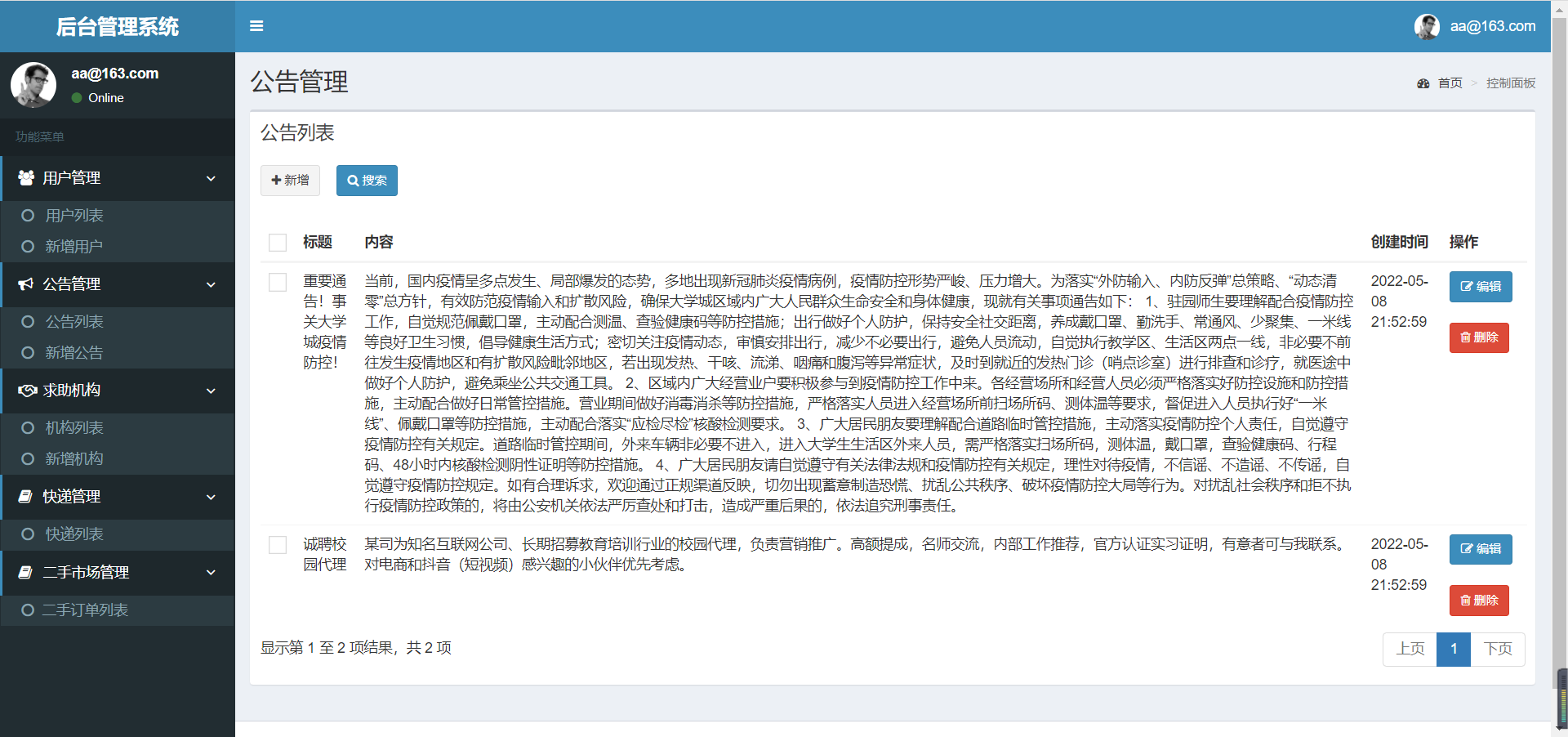Viewport: 1568px width, 737px height.
Task: Click the circle icon beside 新增公告
Action: click(x=28, y=352)
